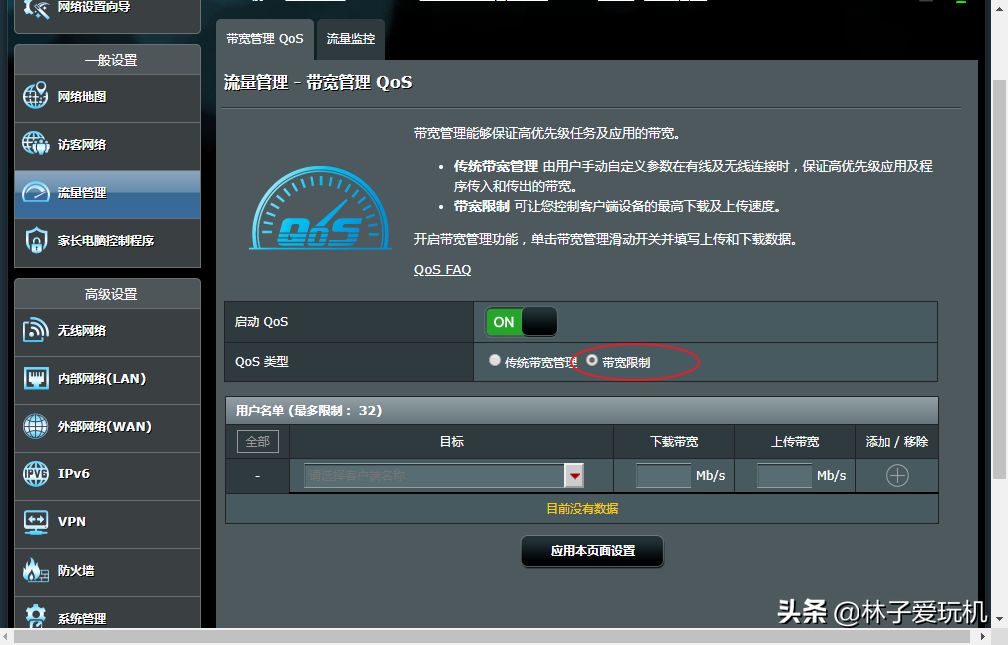Screen dimensions: 1008x645
Task: Click the client name input field
Action: coord(434,476)
